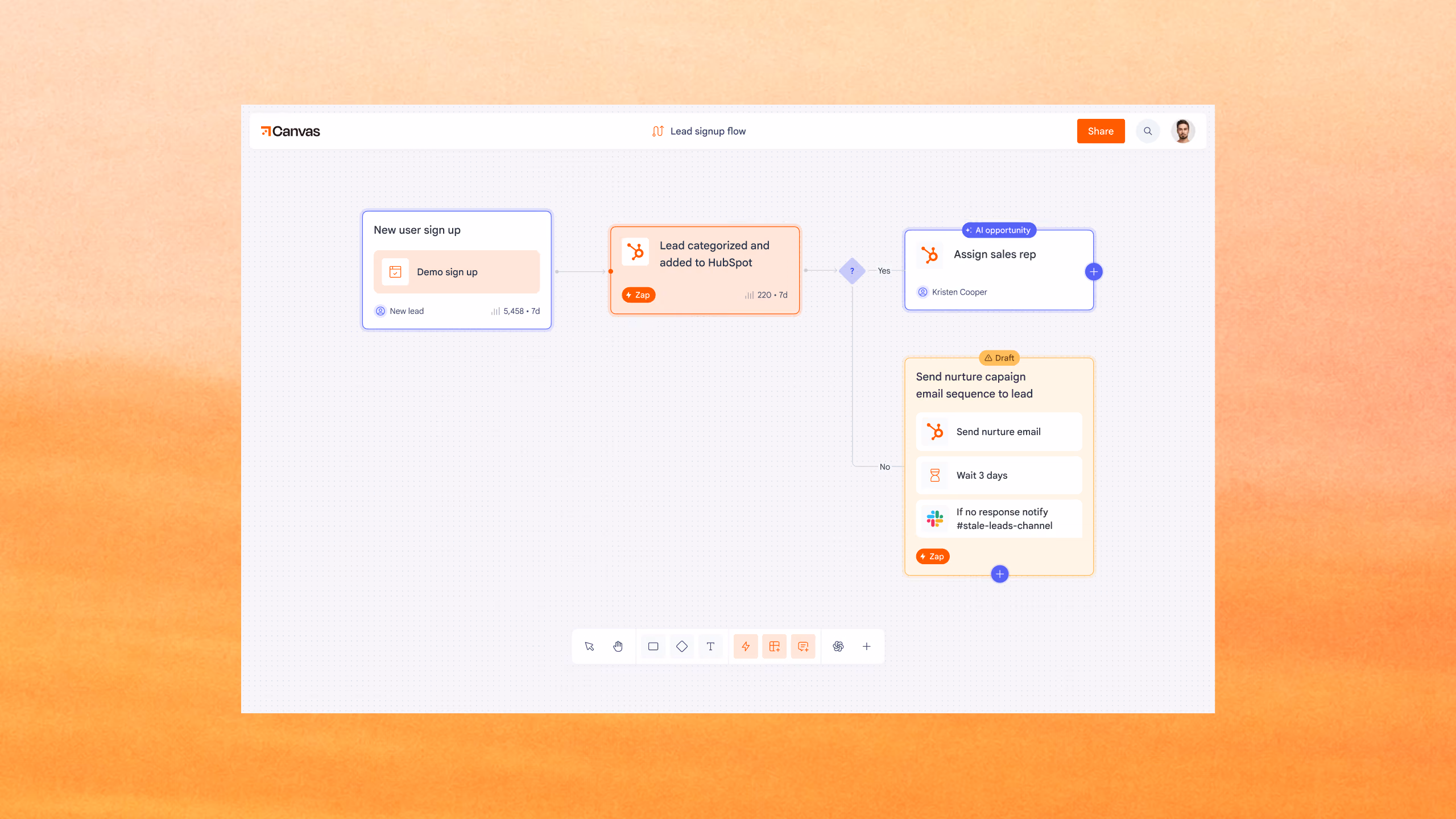Screen dimensions: 1456x819
Task: Open the user profile avatar
Action: (x=1183, y=131)
